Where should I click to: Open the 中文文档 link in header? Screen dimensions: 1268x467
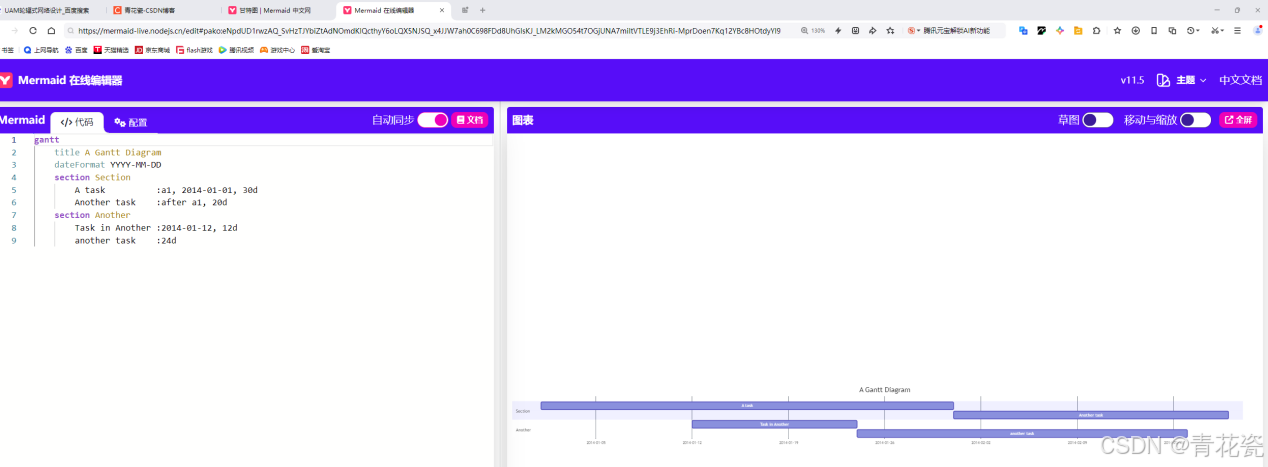coord(1241,80)
